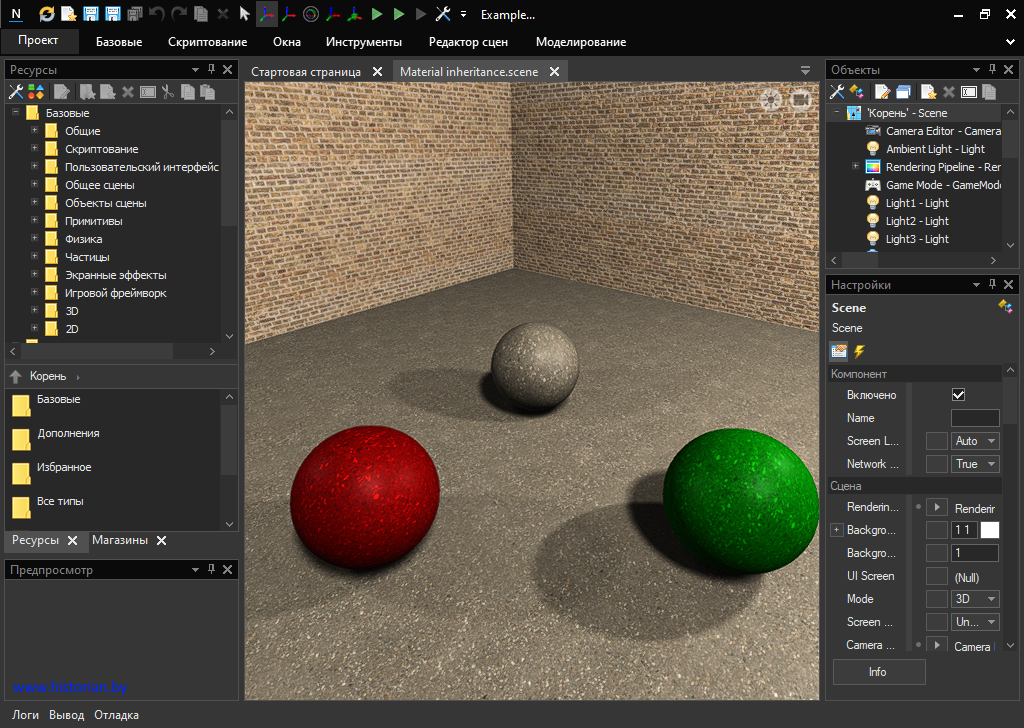The height and width of the screenshot is (728, 1024).
Task: Click the first green play button
Action: click(x=377, y=14)
